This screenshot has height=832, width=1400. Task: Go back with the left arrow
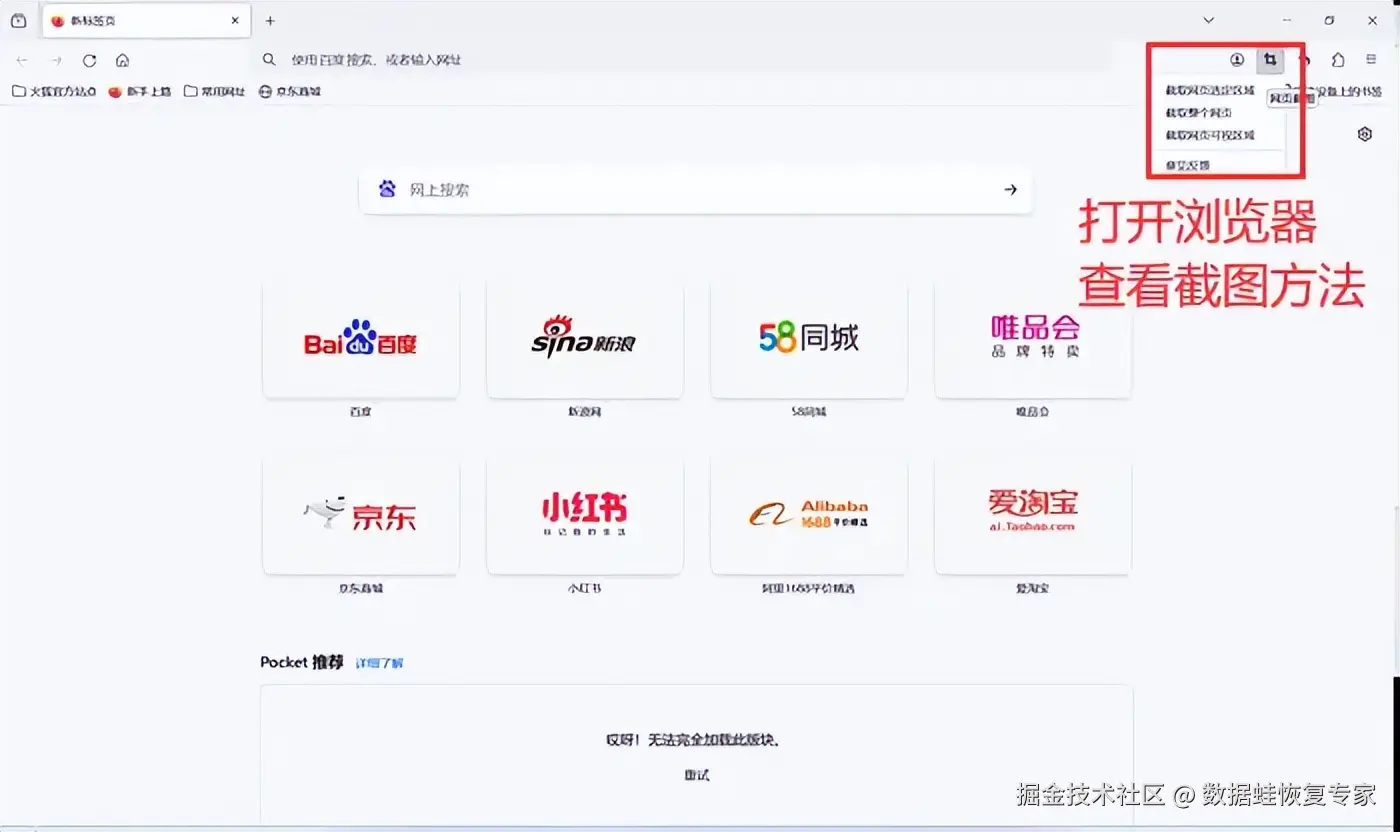point(22,60)
